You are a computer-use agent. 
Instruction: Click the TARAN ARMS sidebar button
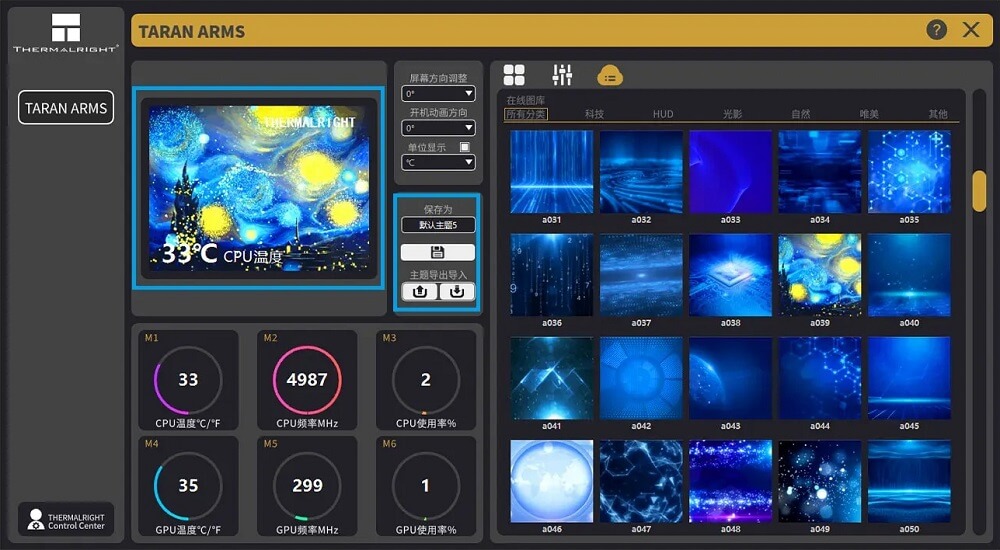click(66, 108)
